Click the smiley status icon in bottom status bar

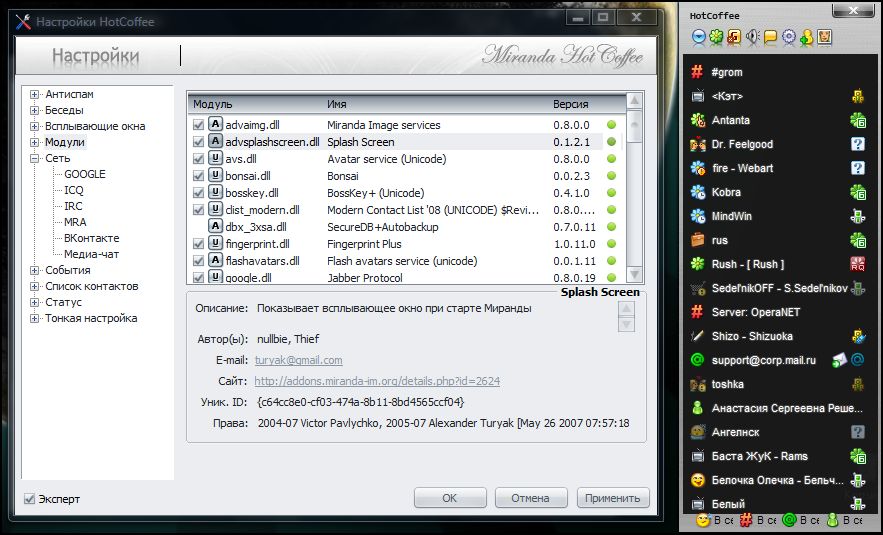point(702,520)
